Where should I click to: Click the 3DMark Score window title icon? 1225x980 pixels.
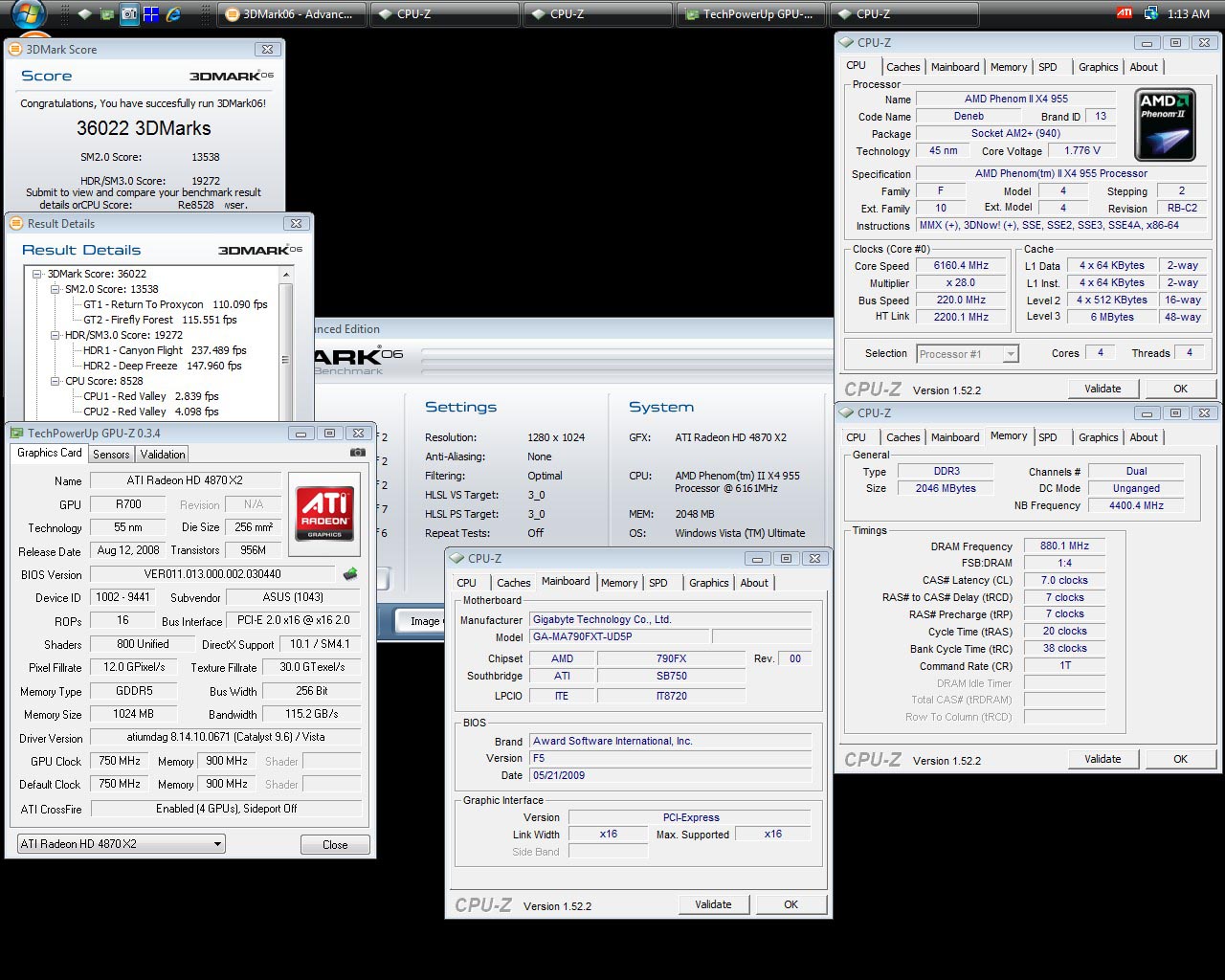(15, 49)
